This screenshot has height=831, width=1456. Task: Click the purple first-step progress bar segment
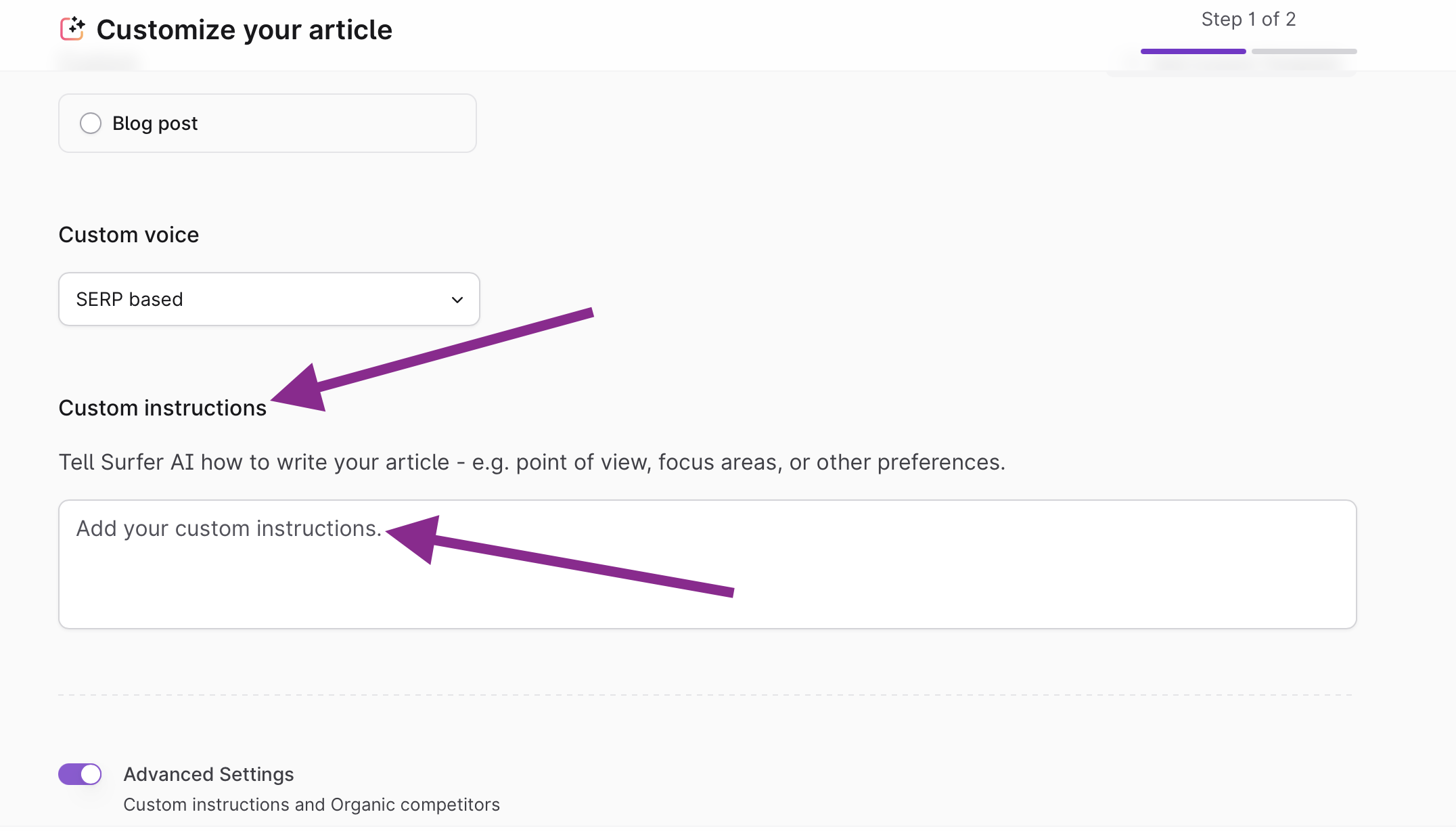(x=1193, y=51)
